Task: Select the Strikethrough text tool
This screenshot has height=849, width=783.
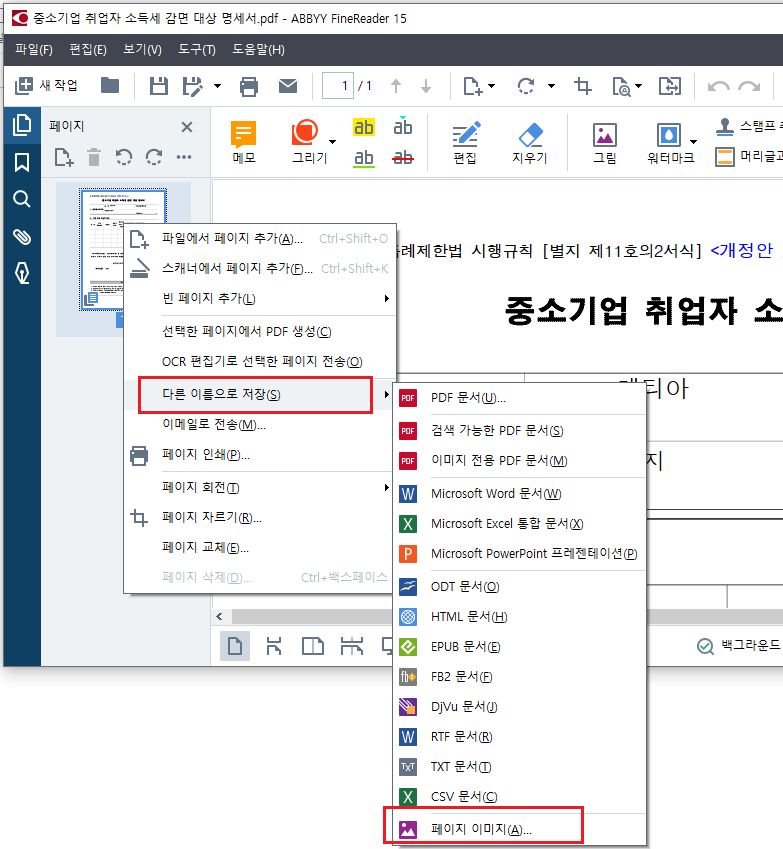Action: [402, 158]
